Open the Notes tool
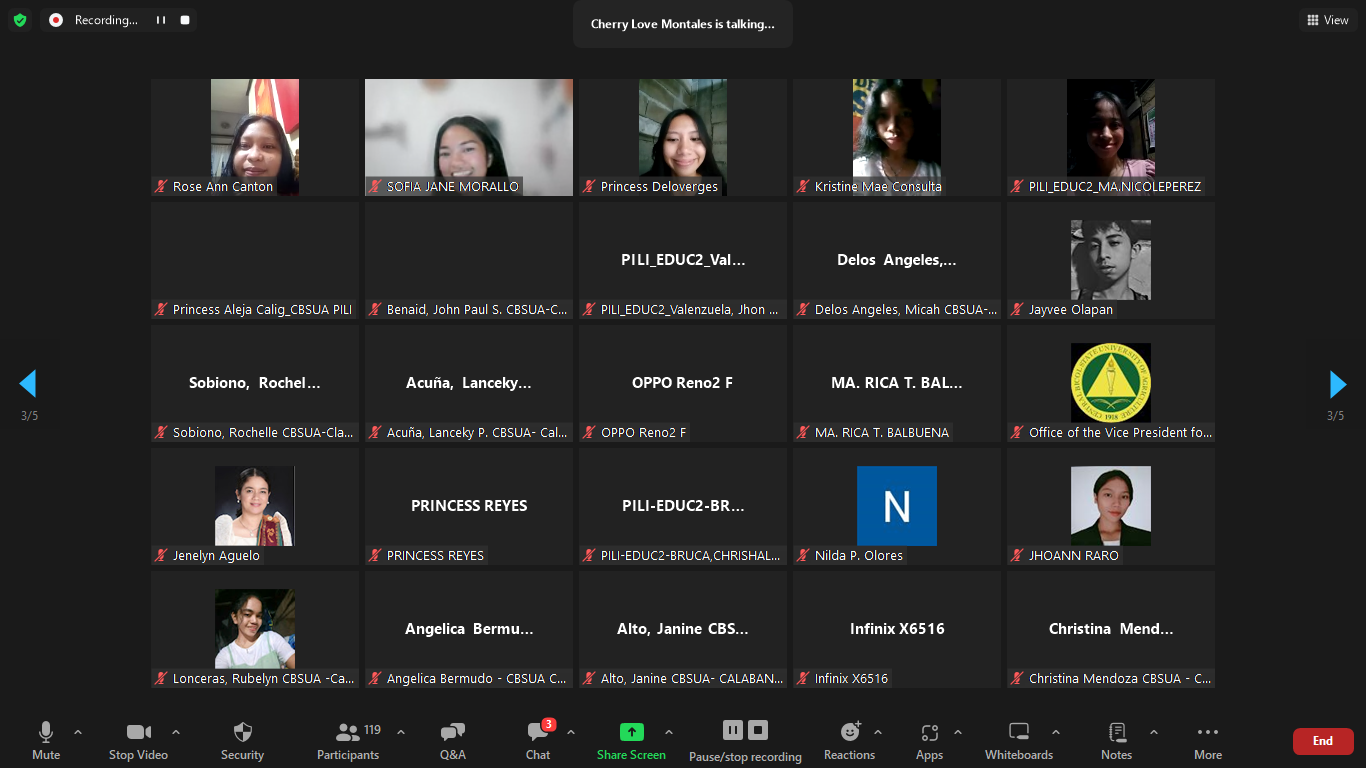This screenshot has width=1366, height=768. click(1116, 740)
